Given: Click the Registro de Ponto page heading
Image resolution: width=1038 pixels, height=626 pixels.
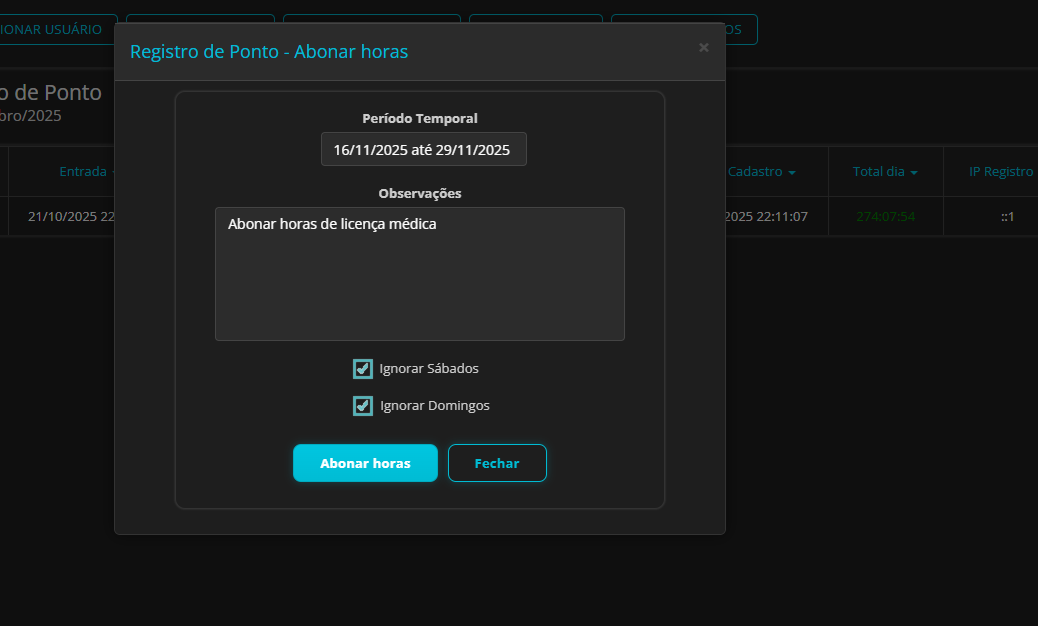Looking at the screenshot, I should click(52, 92).
